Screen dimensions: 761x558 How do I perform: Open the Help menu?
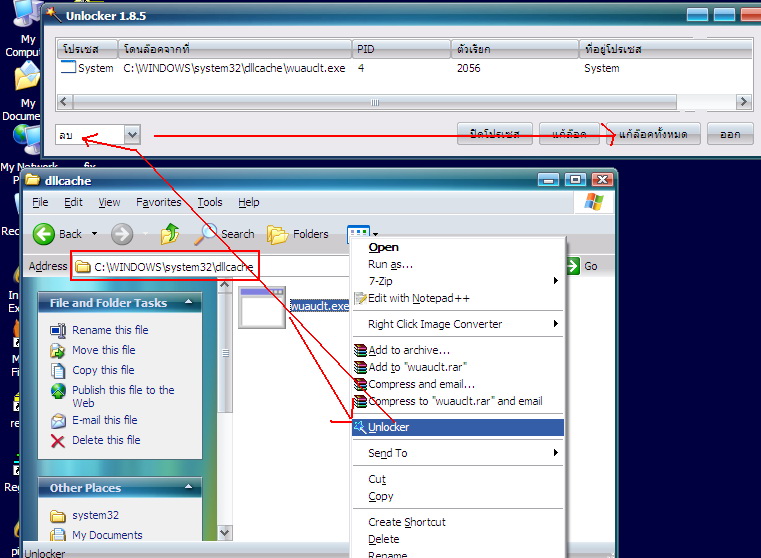point(248,202)
